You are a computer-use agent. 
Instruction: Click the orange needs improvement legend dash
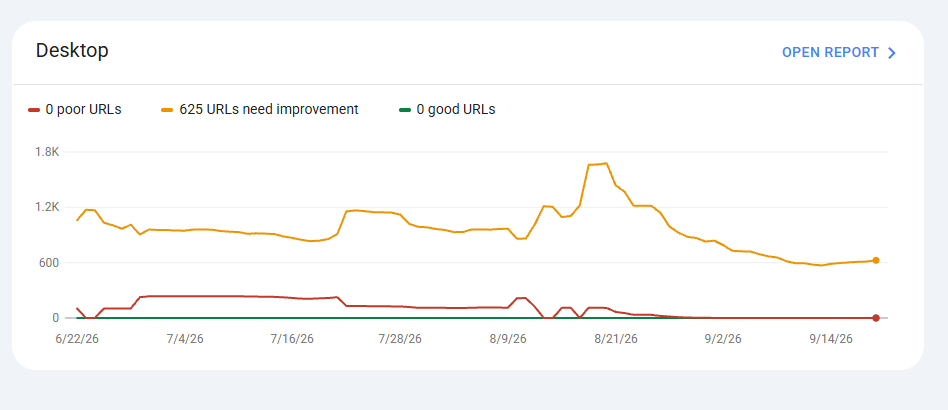tap(167, 110)
